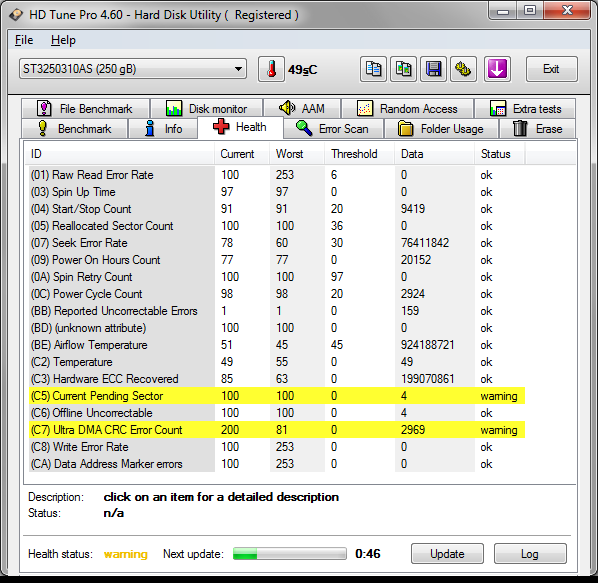Click the Threshold column header

(359, 154)
